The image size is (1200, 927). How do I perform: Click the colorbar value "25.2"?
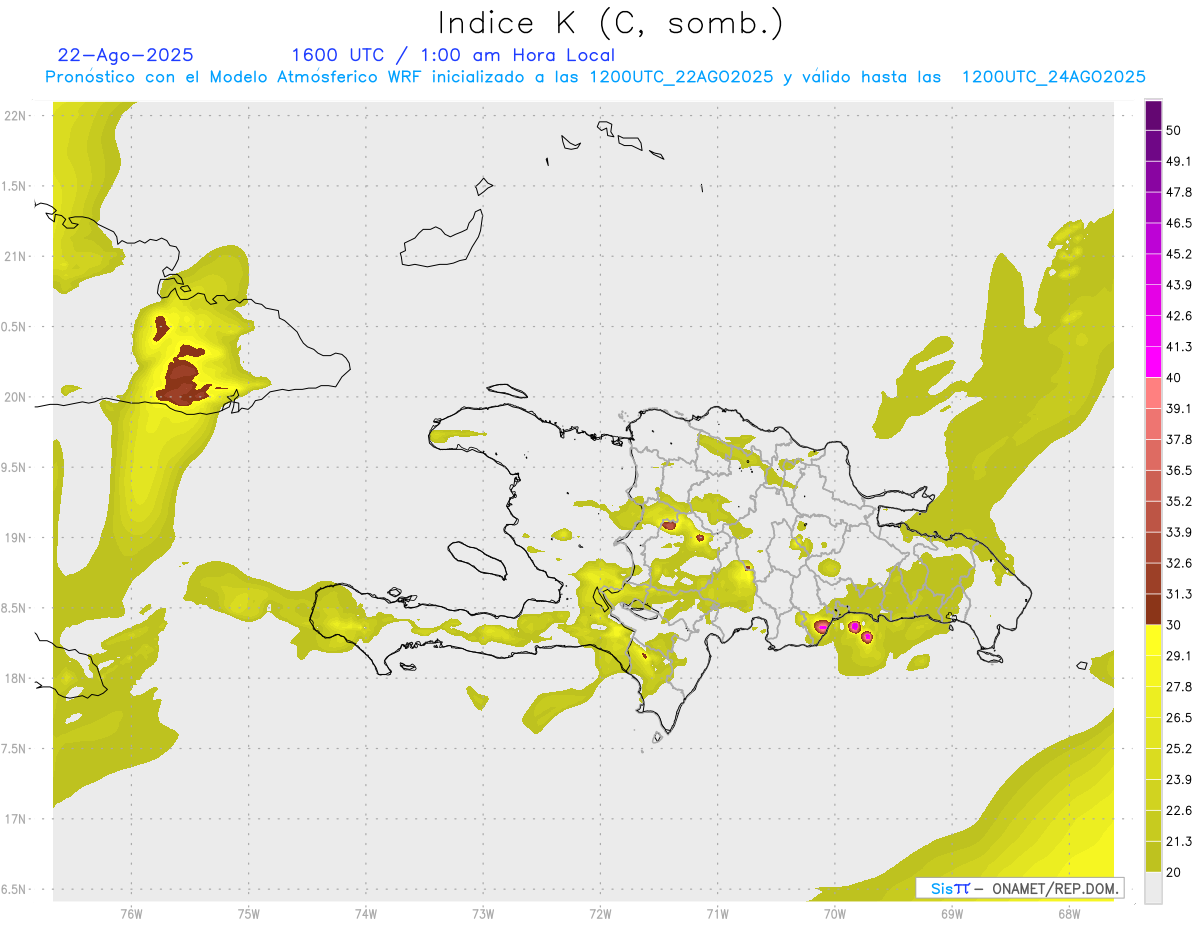click(x=1179, y=749)
